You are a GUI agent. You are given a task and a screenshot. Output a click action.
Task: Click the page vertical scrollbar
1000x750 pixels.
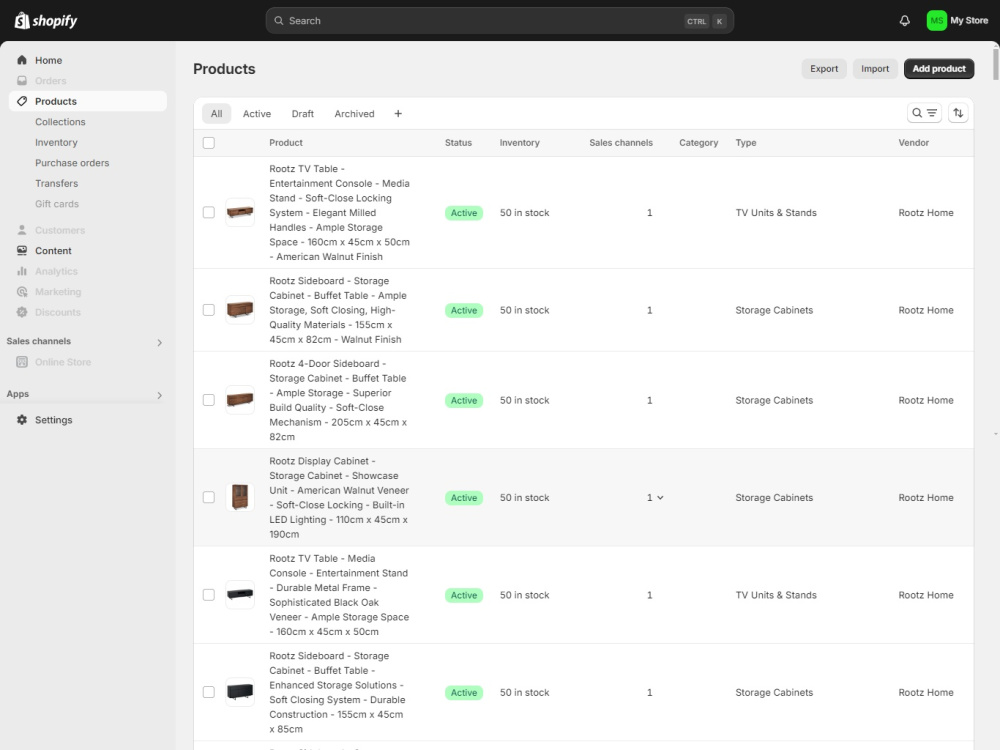click(x=996, y=62)
